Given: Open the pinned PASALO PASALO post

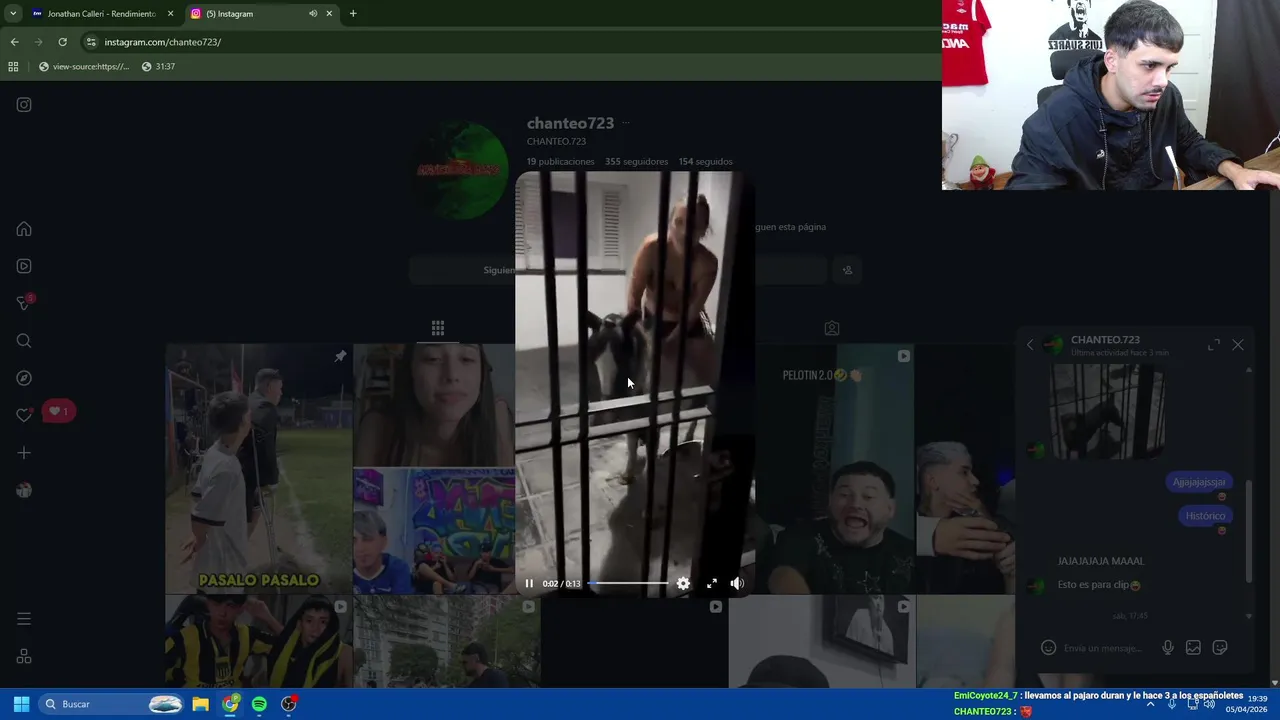Looking at the screenshot, I should point(259,469).
